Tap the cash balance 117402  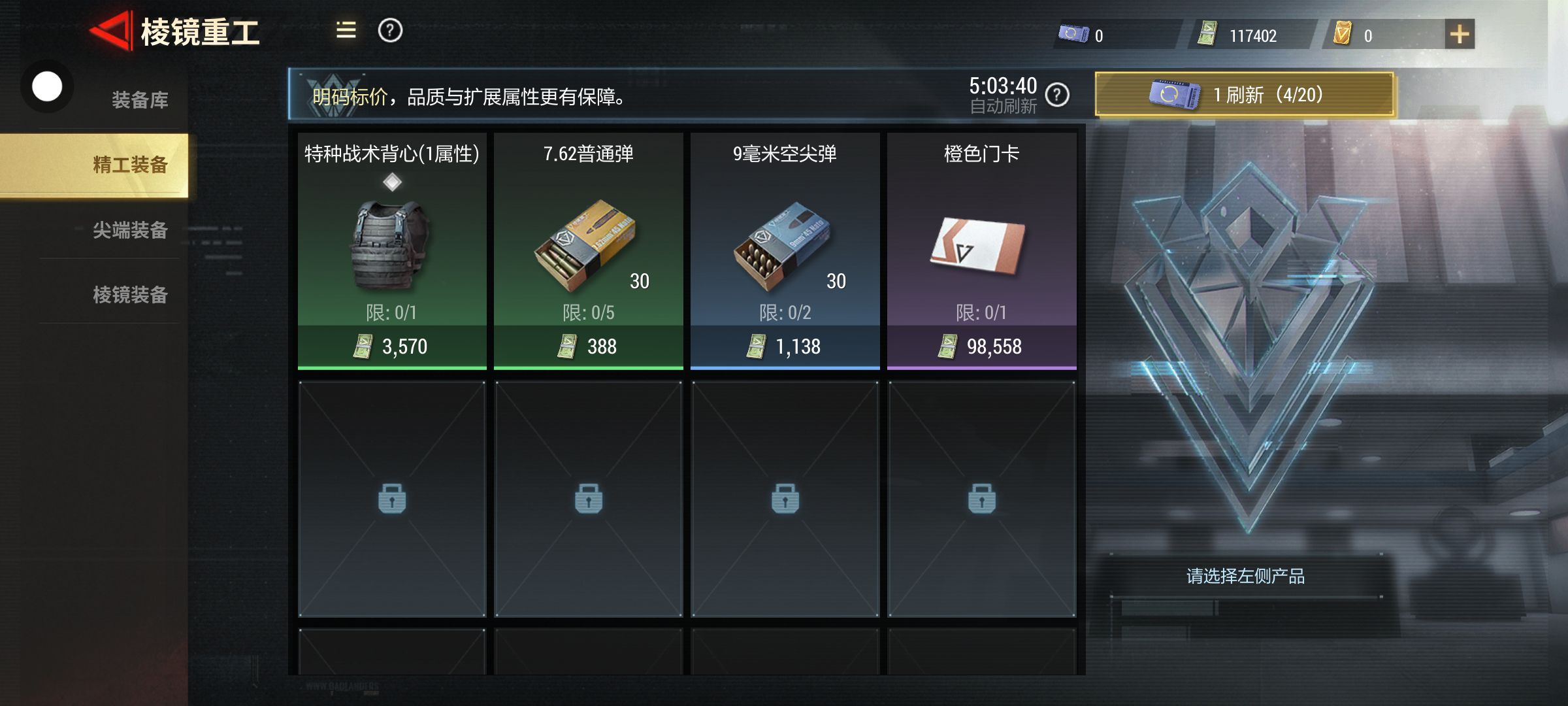1252,36
